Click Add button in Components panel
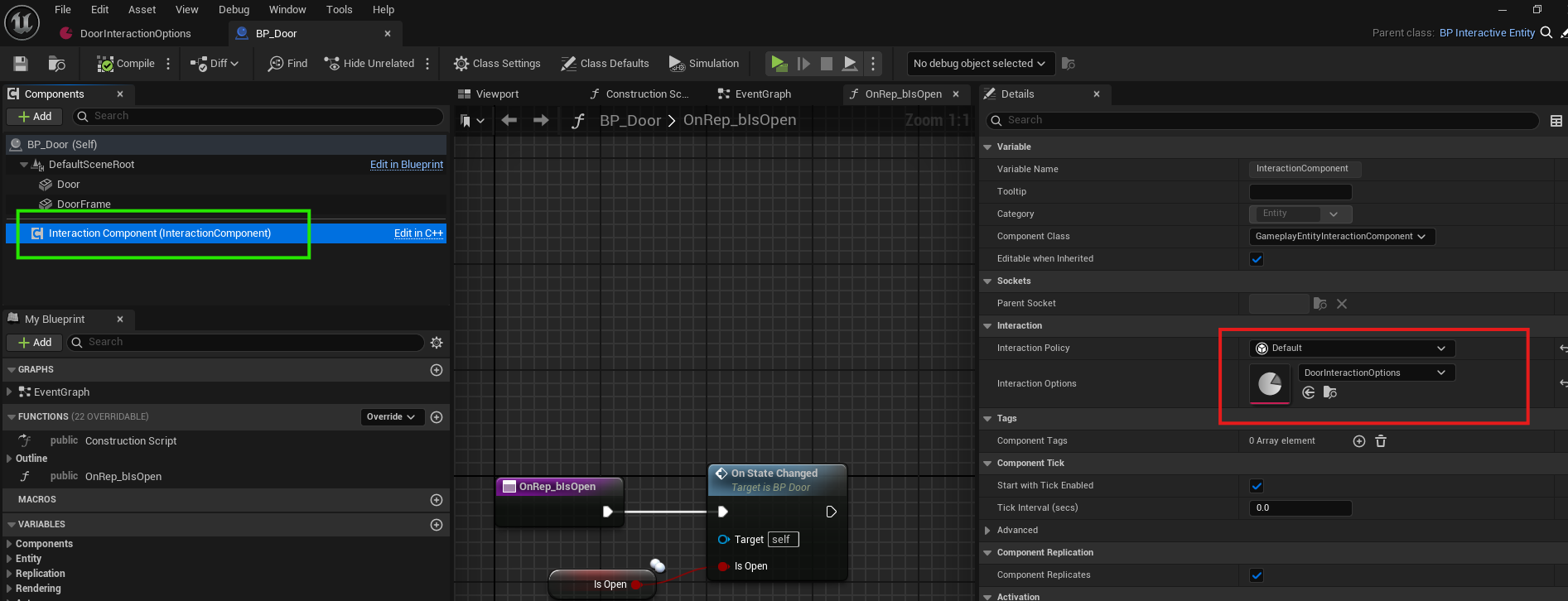Screen dimensions: 1568x601 35,117
